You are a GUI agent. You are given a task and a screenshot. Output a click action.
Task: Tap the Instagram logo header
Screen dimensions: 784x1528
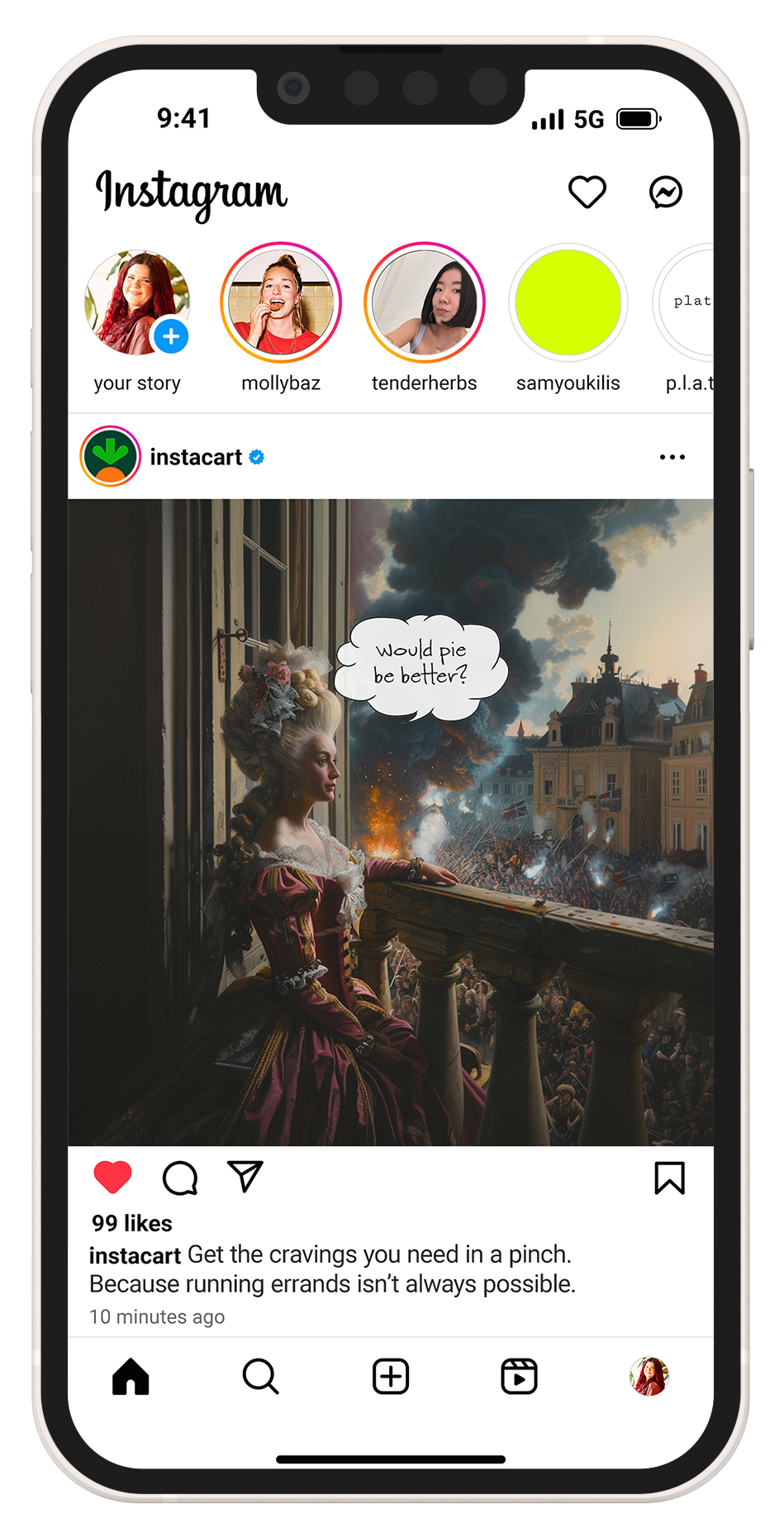[x=192, y=194]
